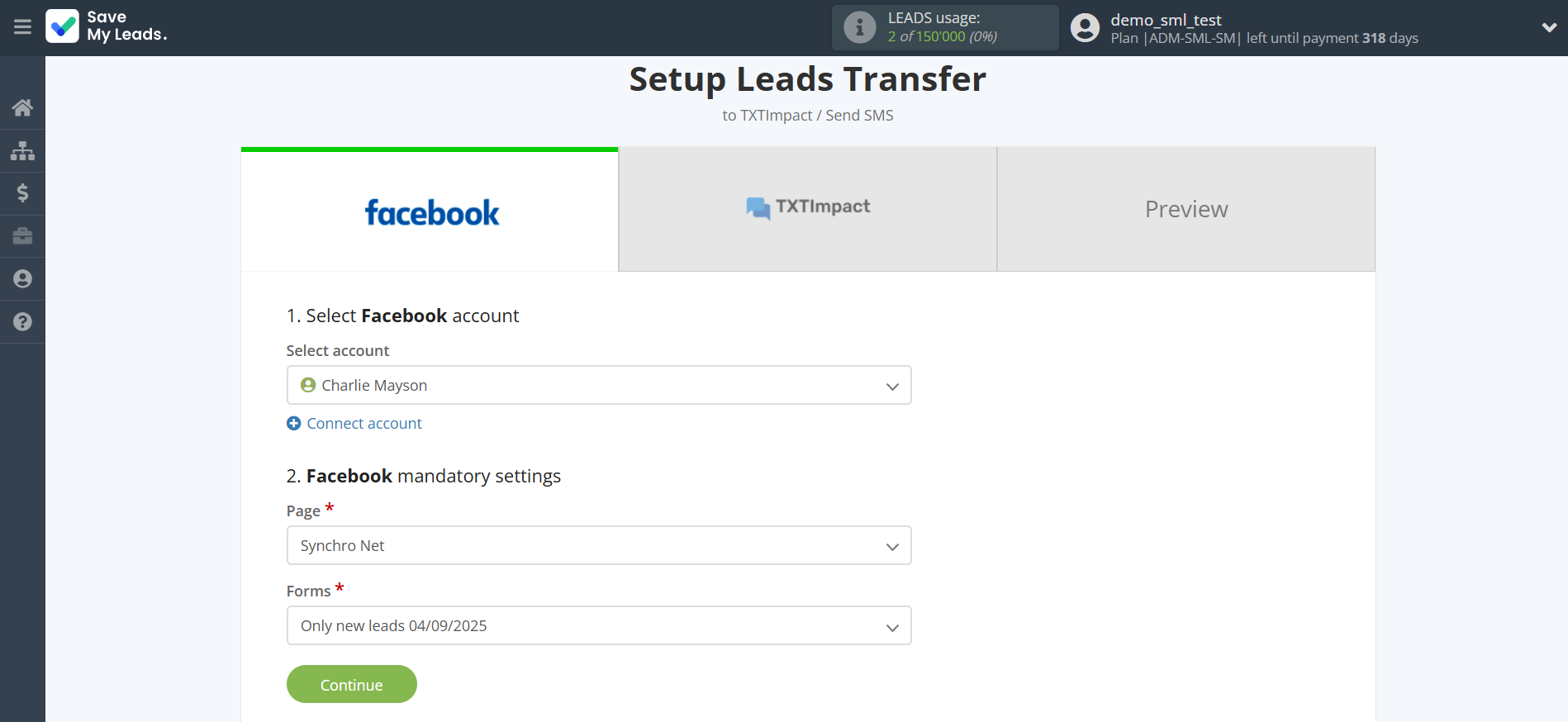Switch to the Preview tab
Screen dimensions: 1568x722
coord(1186,209)
